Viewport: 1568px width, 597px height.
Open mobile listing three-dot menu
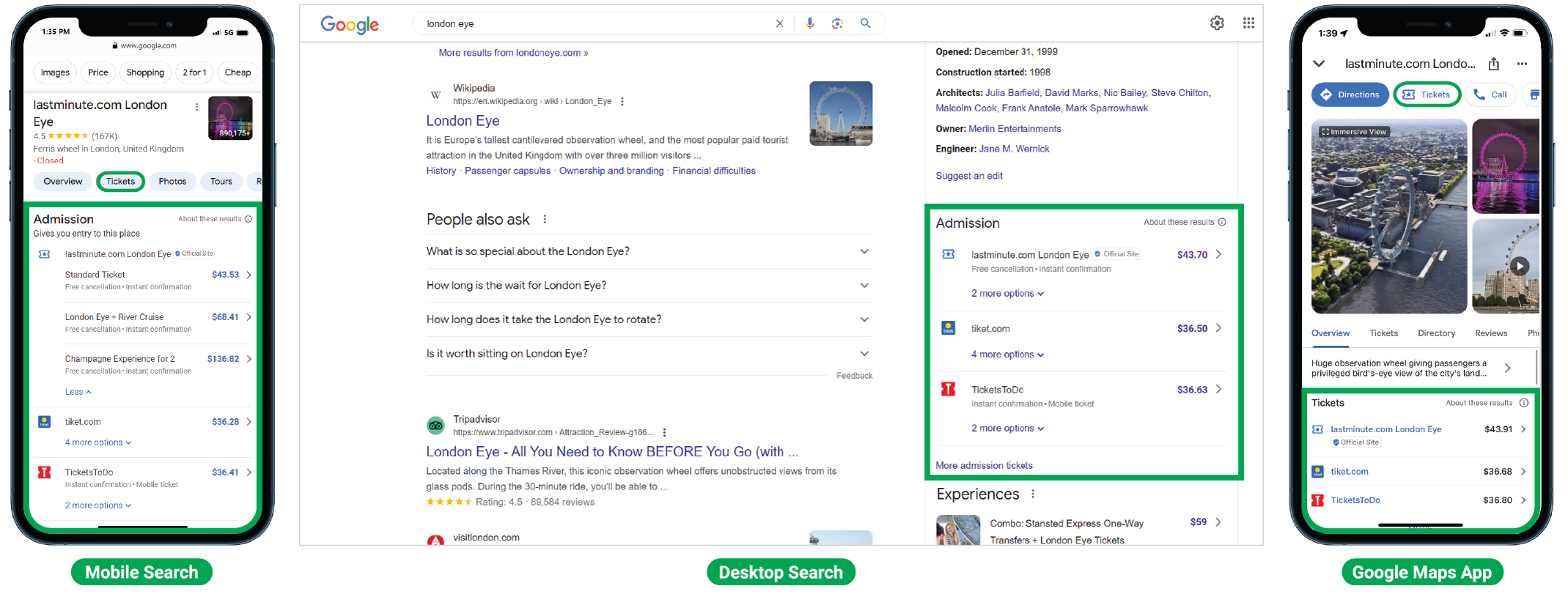[x=196, y=107]
